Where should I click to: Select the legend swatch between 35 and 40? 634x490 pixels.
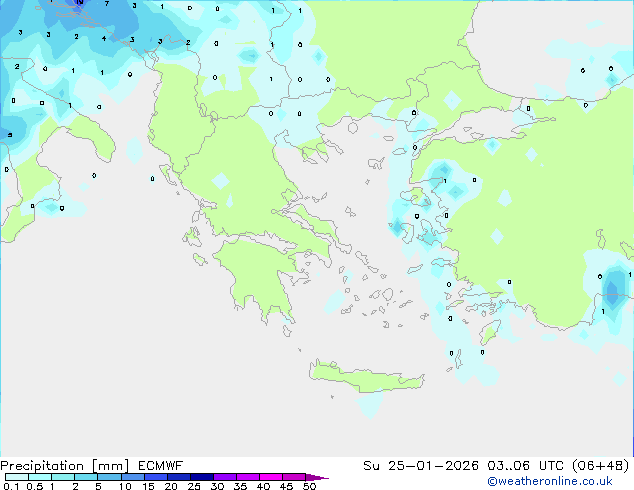pos(248,477)
